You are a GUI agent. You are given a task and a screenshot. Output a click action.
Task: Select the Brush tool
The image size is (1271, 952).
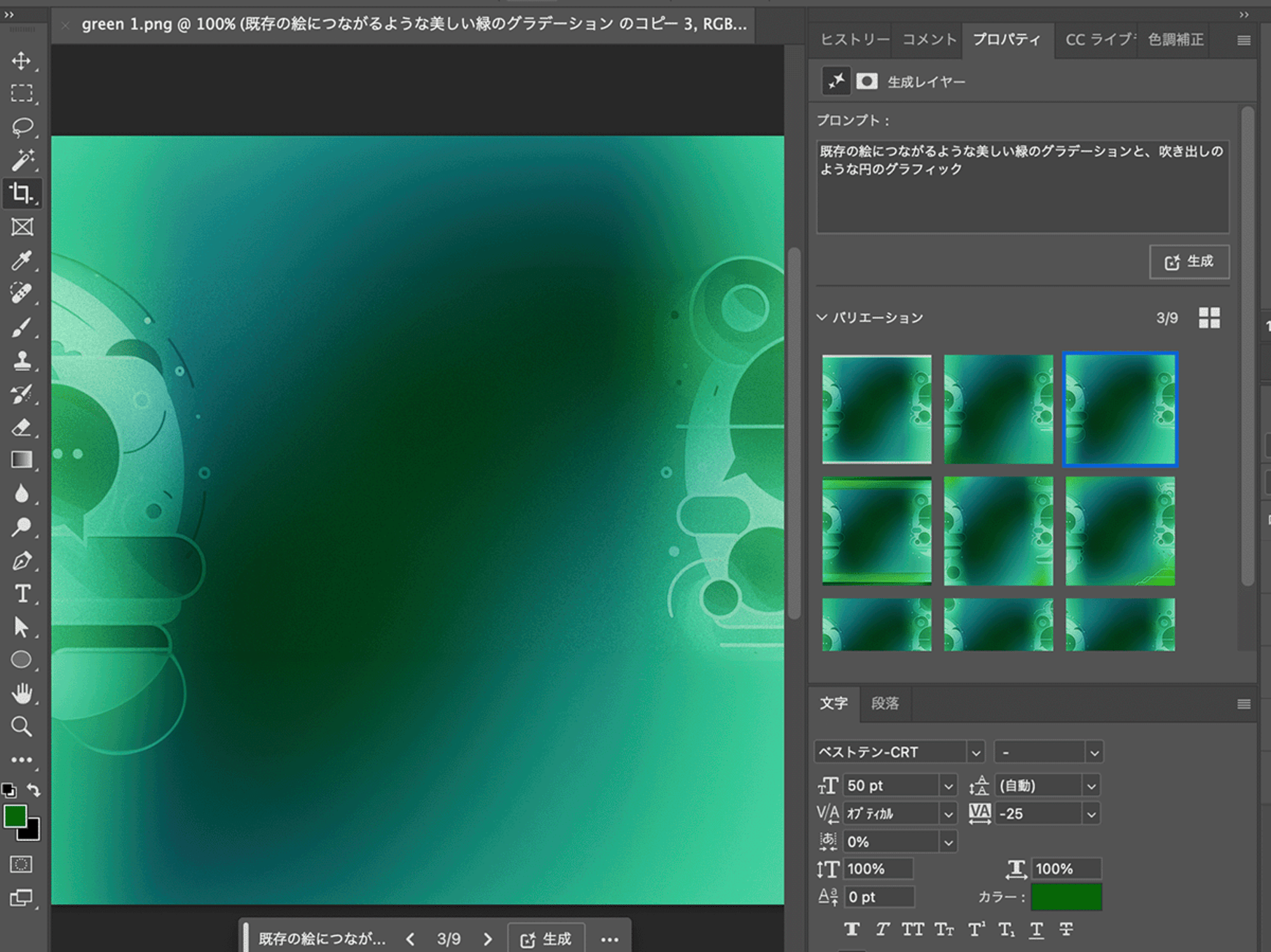coord(22,327)
